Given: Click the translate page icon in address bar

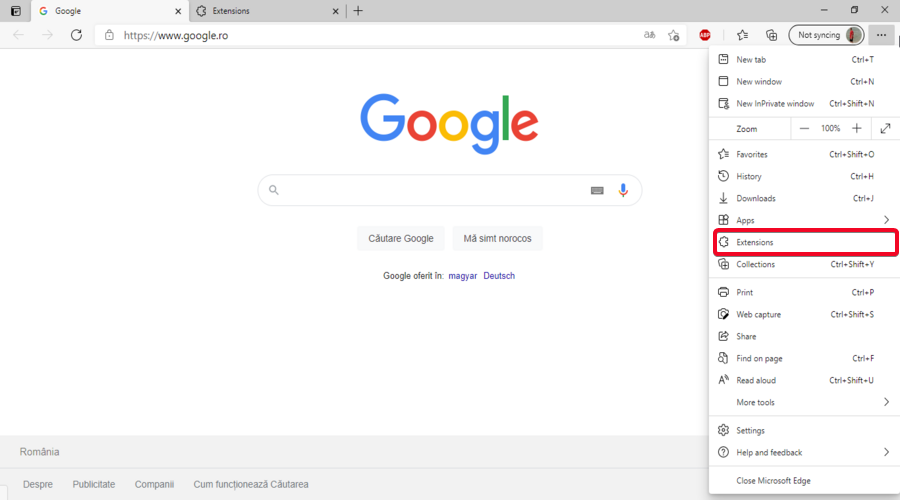Looking at the screenshot, I should pyautogui.click(x=649, y=35).
